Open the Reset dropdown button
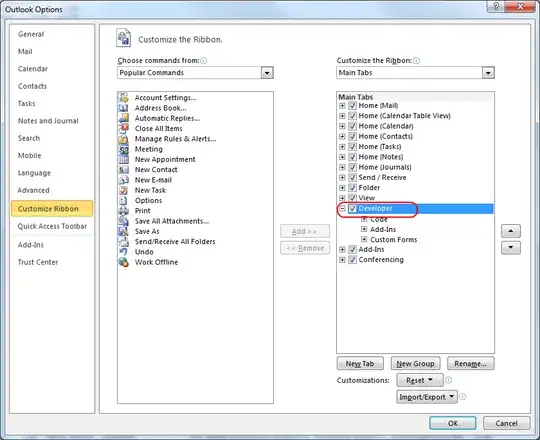The image size is (540, 440). (x=419, y=380)
